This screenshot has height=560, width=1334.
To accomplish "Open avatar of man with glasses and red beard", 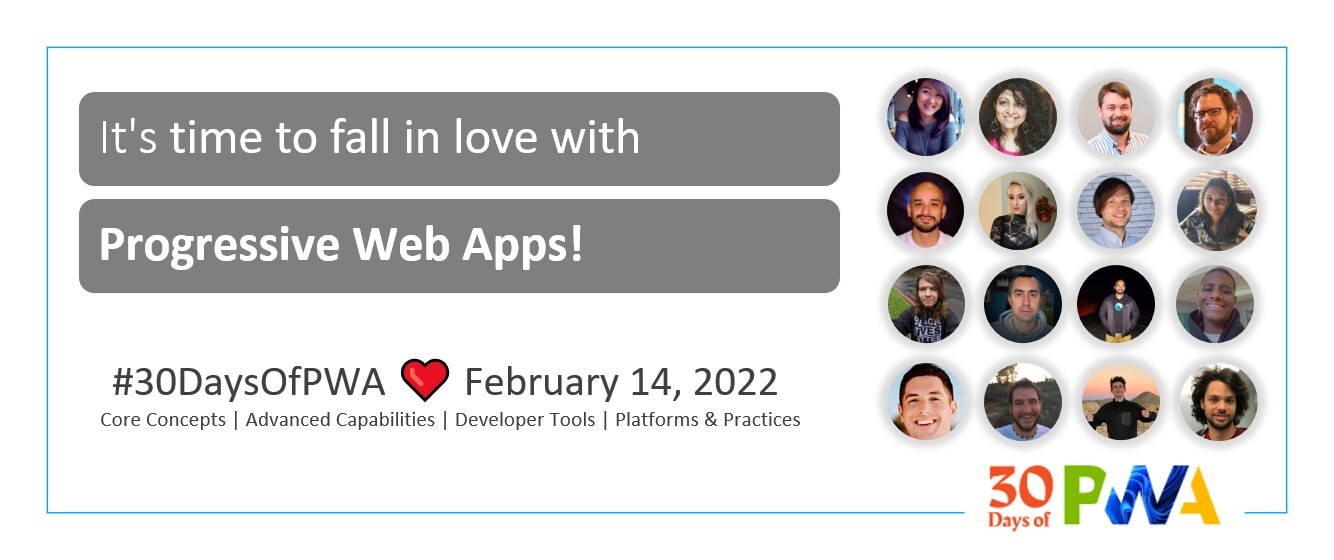I will (x=1215, y=117).
